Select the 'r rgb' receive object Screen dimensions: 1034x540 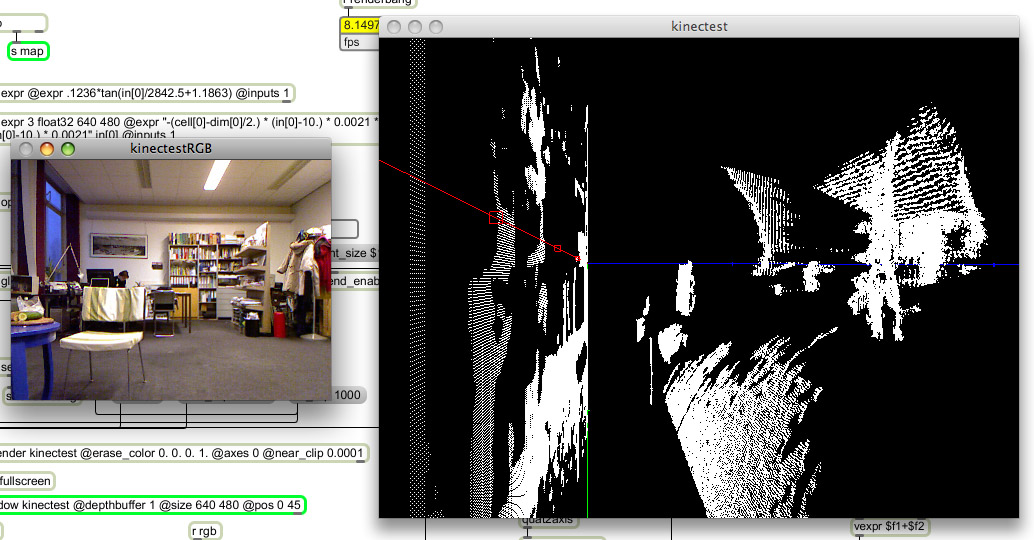[204, 531]
